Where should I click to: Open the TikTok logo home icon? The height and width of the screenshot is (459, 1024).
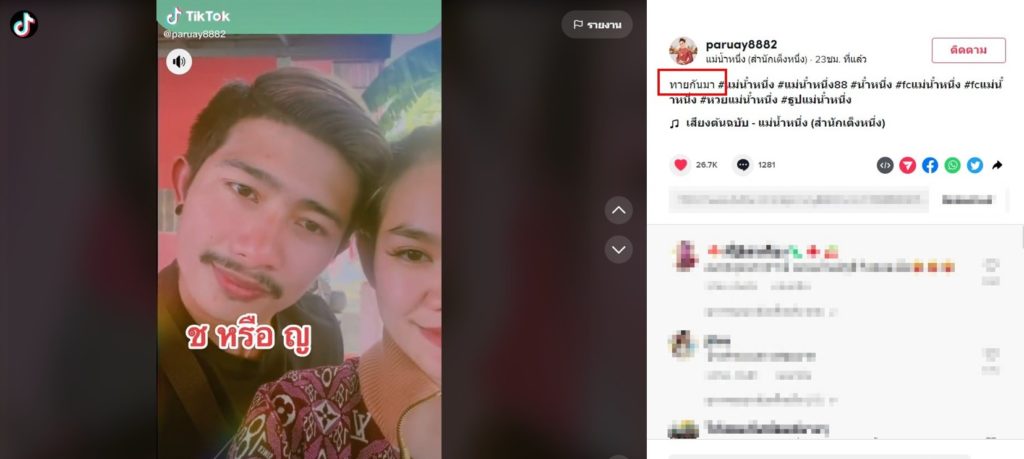coord(24,24)
